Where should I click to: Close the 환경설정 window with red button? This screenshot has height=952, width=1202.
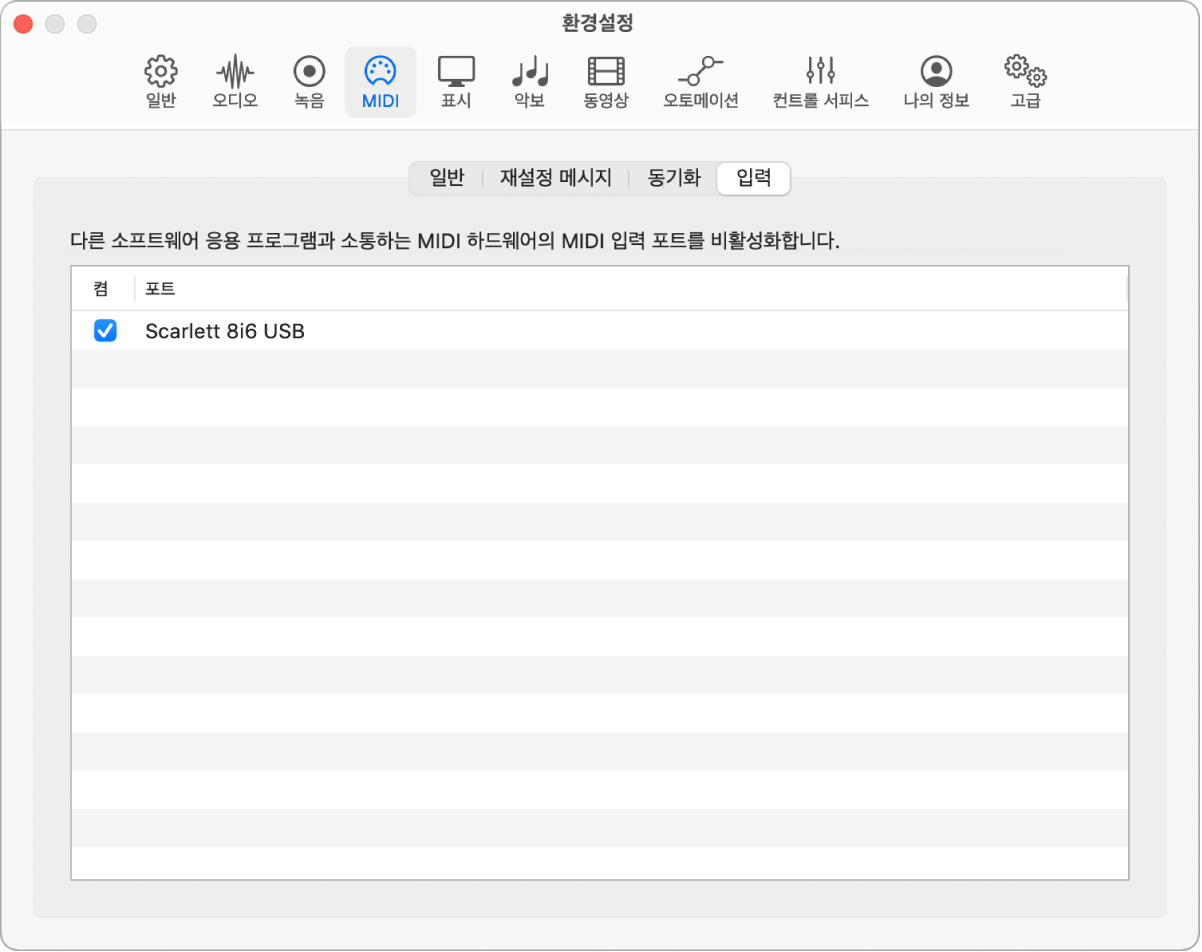(23, 23)
